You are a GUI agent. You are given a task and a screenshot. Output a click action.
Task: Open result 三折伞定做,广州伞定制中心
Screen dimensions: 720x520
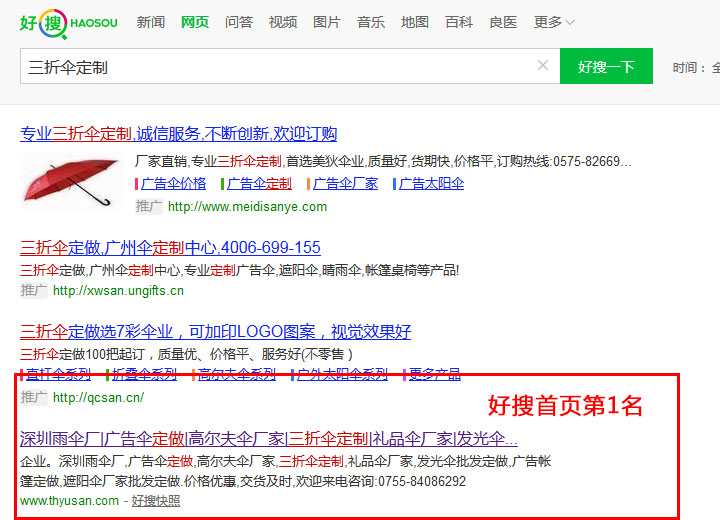click(170, 247)
